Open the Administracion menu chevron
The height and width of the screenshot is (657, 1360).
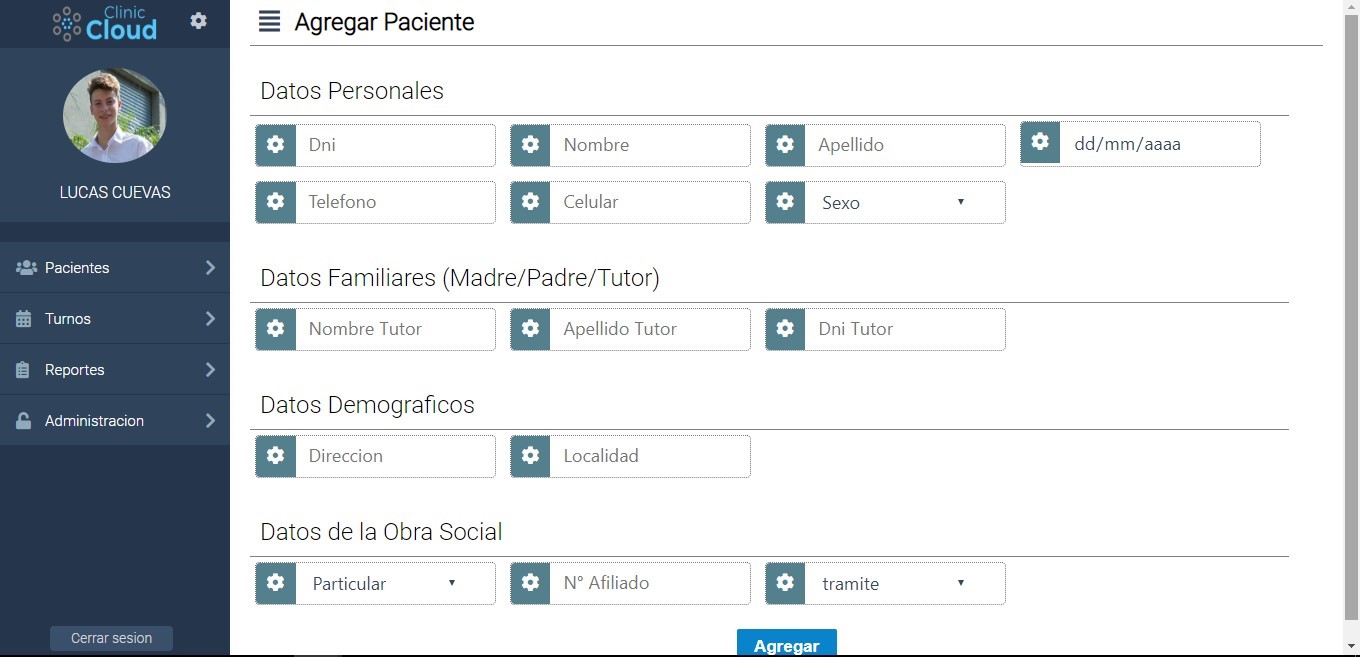pyautogui.click(x=210, y=421)
